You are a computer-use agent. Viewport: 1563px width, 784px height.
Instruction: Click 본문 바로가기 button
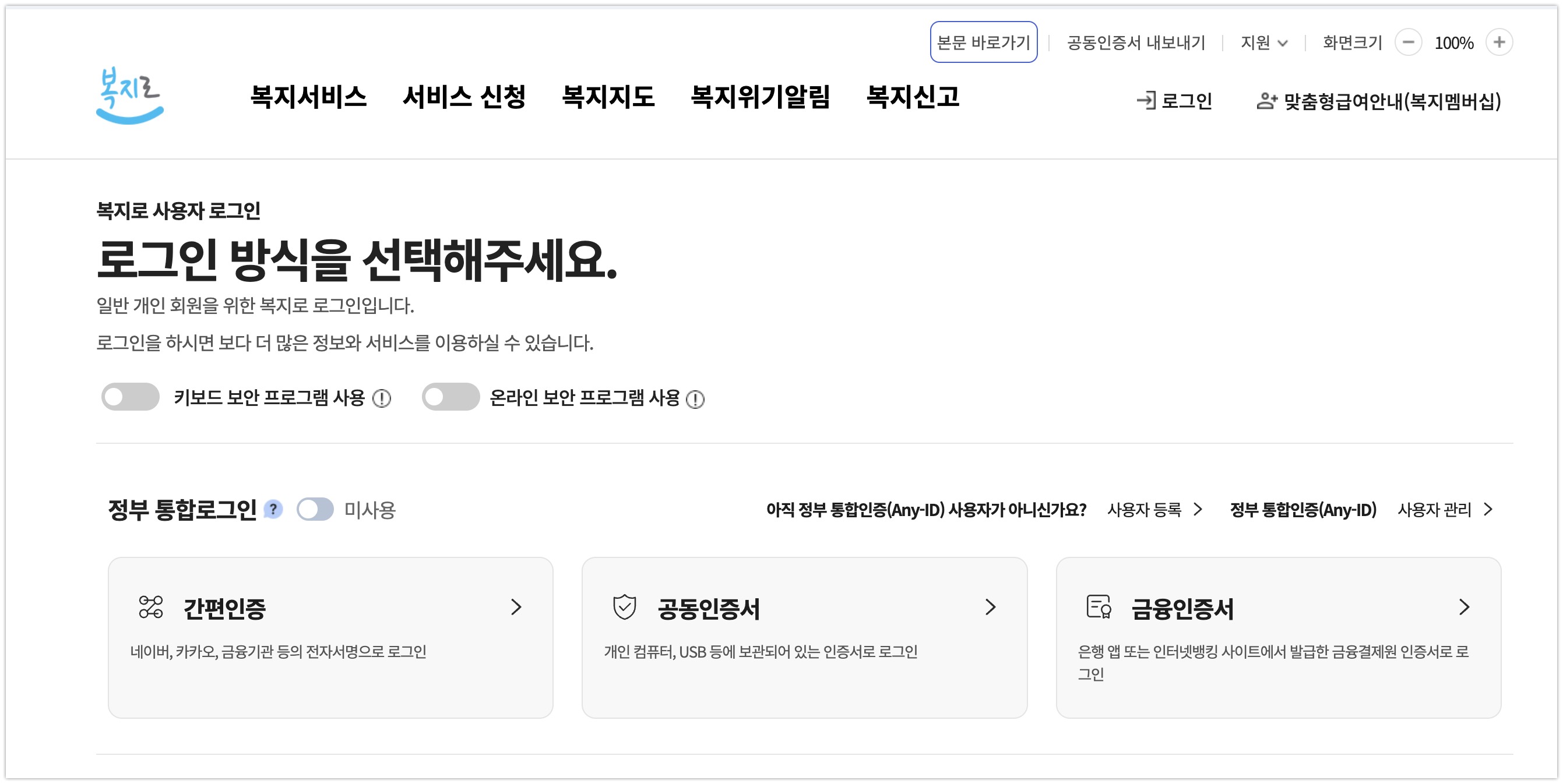[983, 43]
